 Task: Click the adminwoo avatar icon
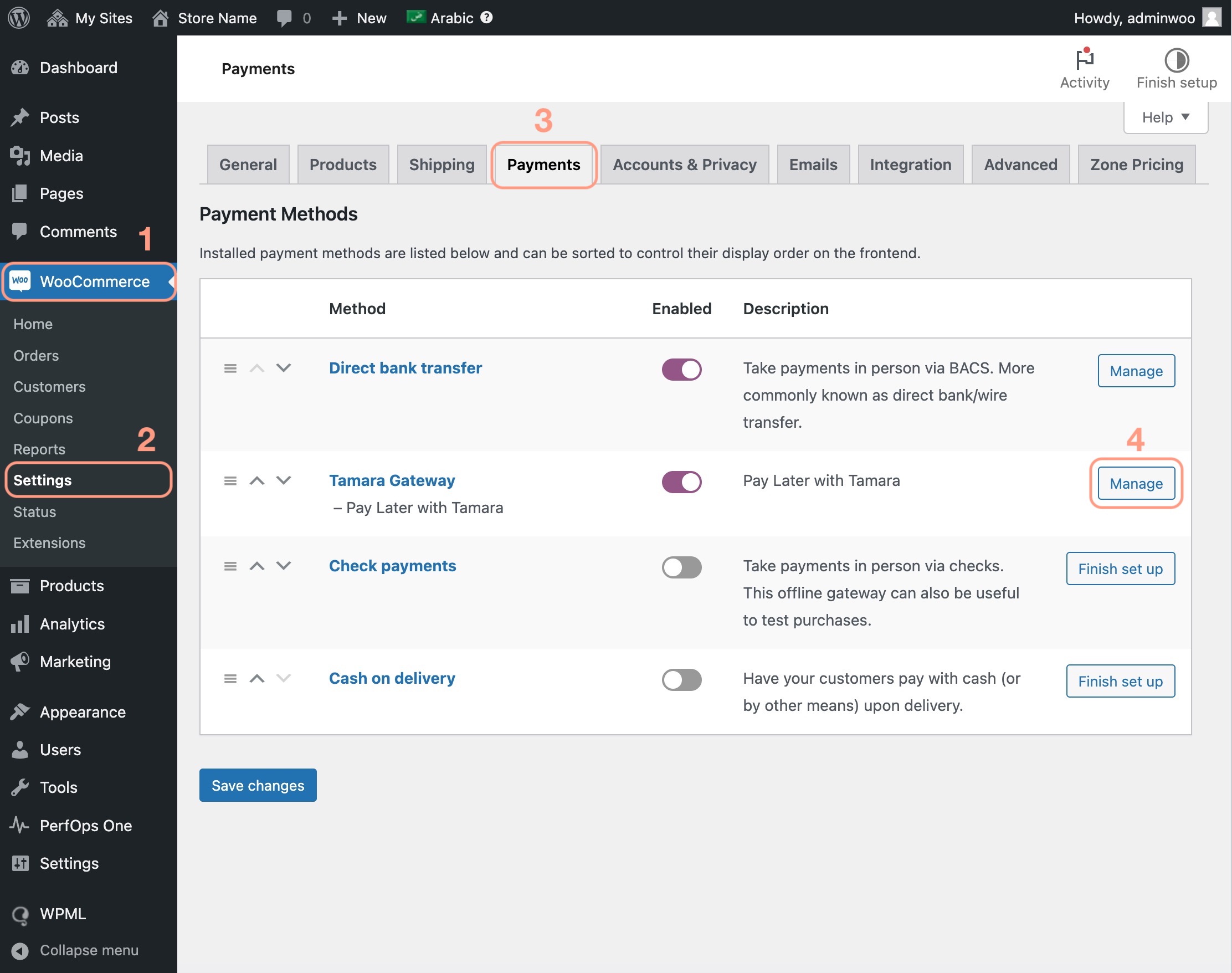[x=1212, y=18]
